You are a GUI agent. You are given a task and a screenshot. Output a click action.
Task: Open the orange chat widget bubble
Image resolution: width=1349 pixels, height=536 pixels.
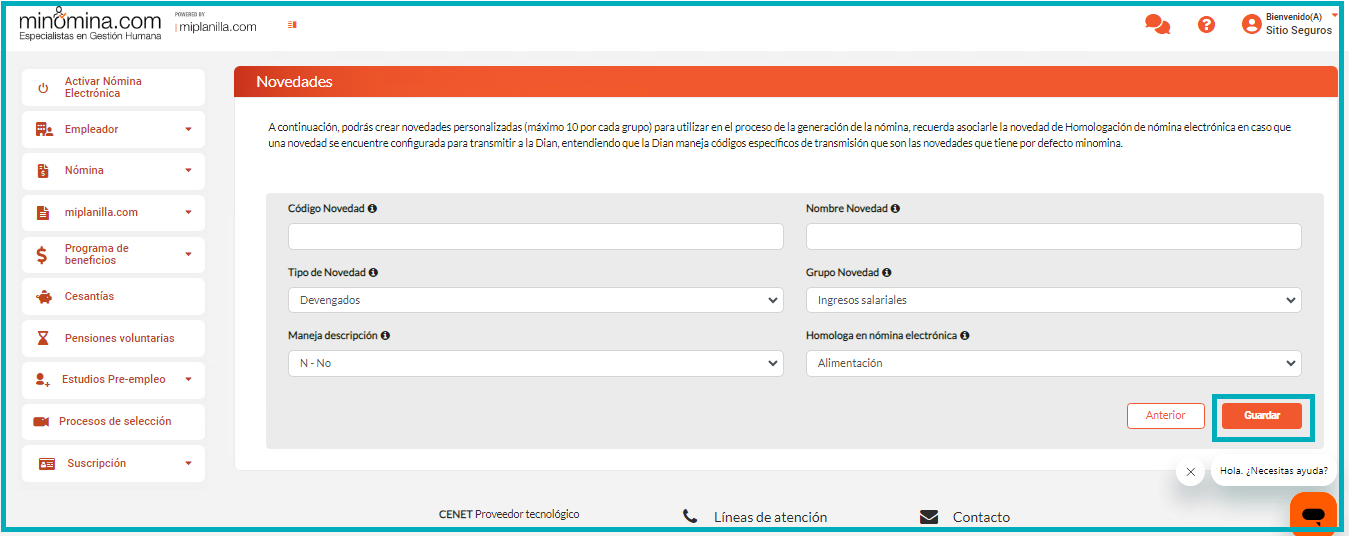coord(1313,514)
